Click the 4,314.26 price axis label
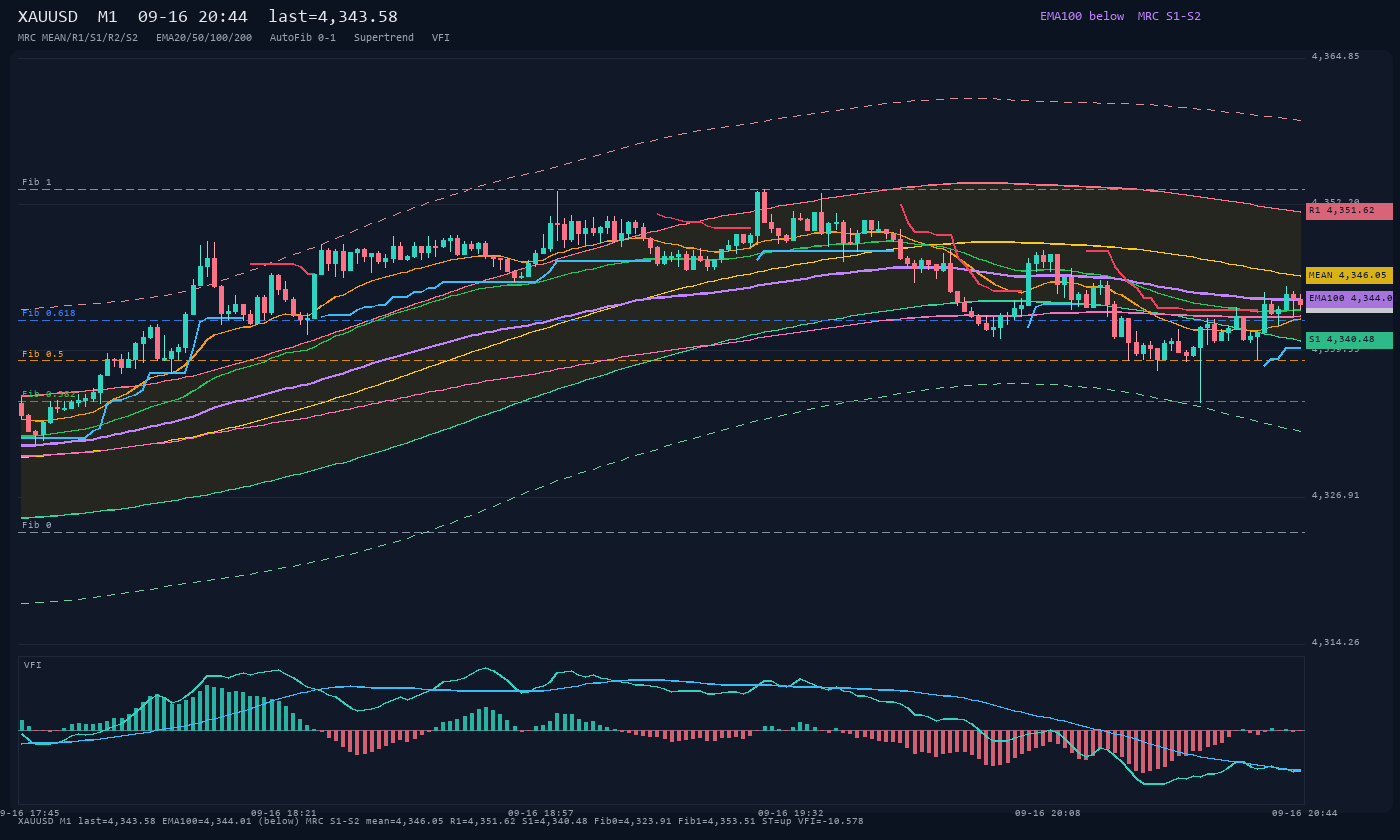 [x=1336, y=642]
